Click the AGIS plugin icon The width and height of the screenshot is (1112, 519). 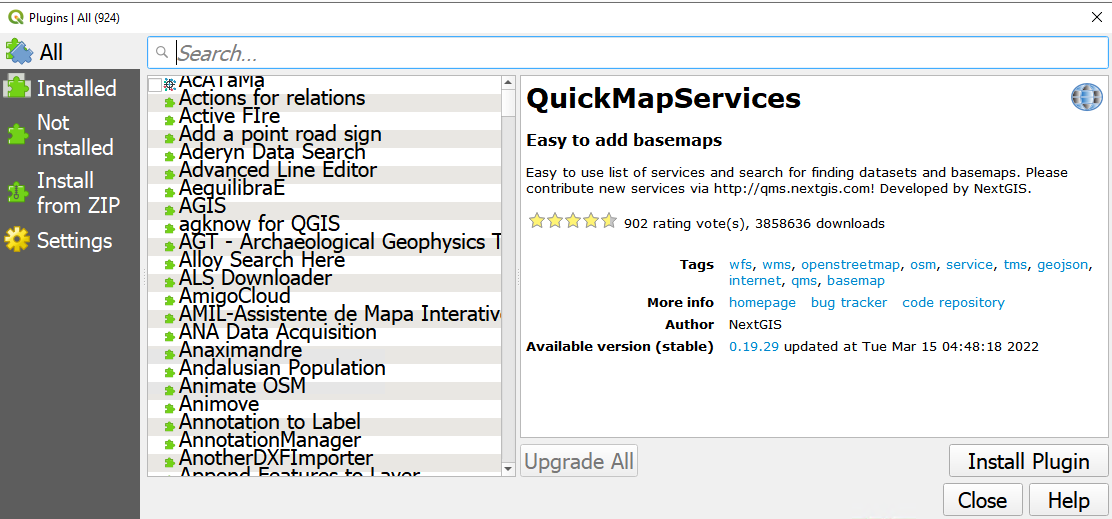(x=169, y=210)
